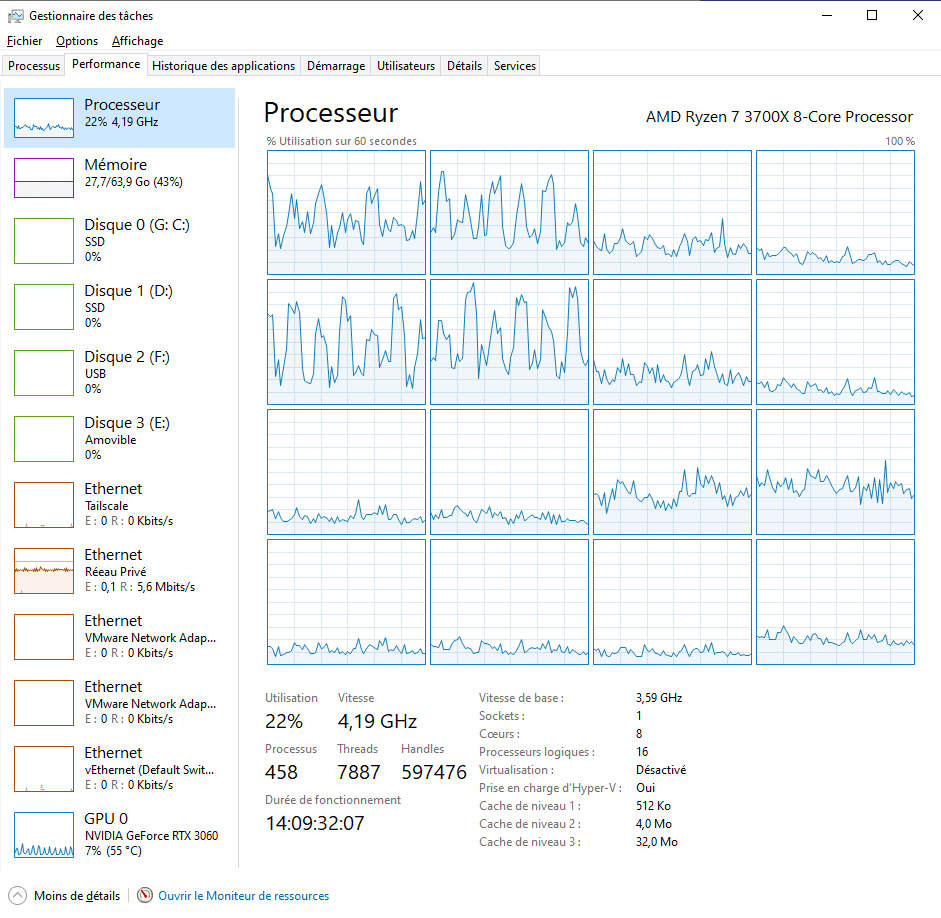Select the vEthernet (Default Switch) sidebar icon
Viewport: 941px width, 918px height.
(x=43, y=769)
